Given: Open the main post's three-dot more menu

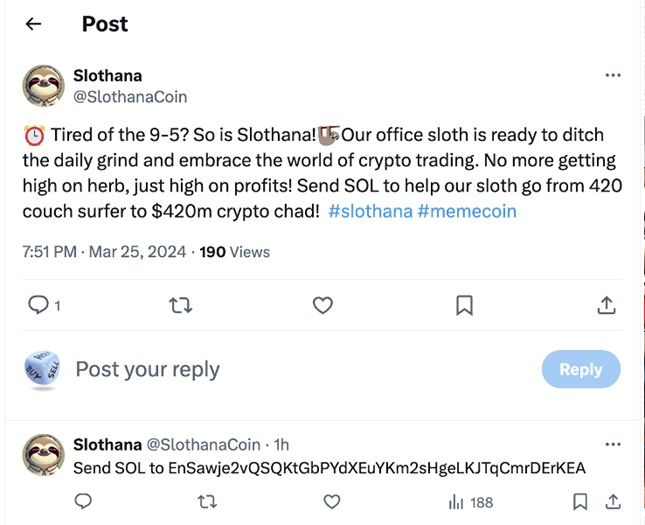Looking at the screenshot, I should coord(613,75).
